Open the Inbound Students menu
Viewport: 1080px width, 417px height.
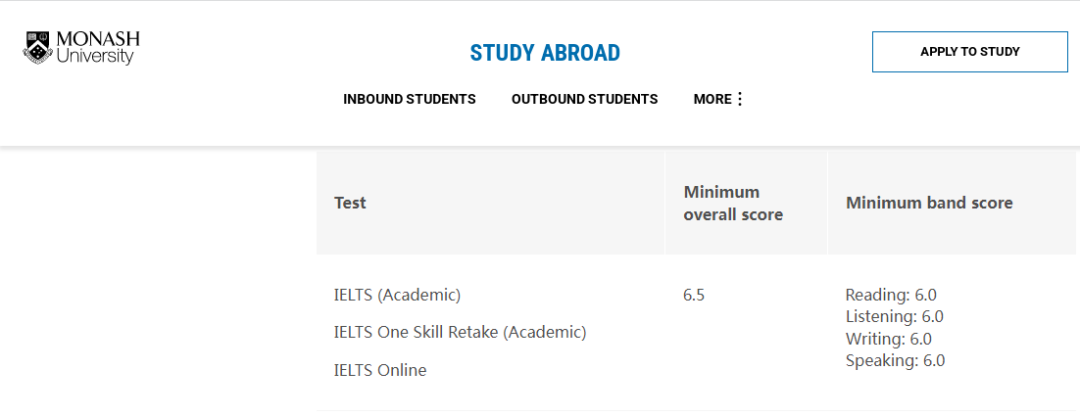point(409,99)
